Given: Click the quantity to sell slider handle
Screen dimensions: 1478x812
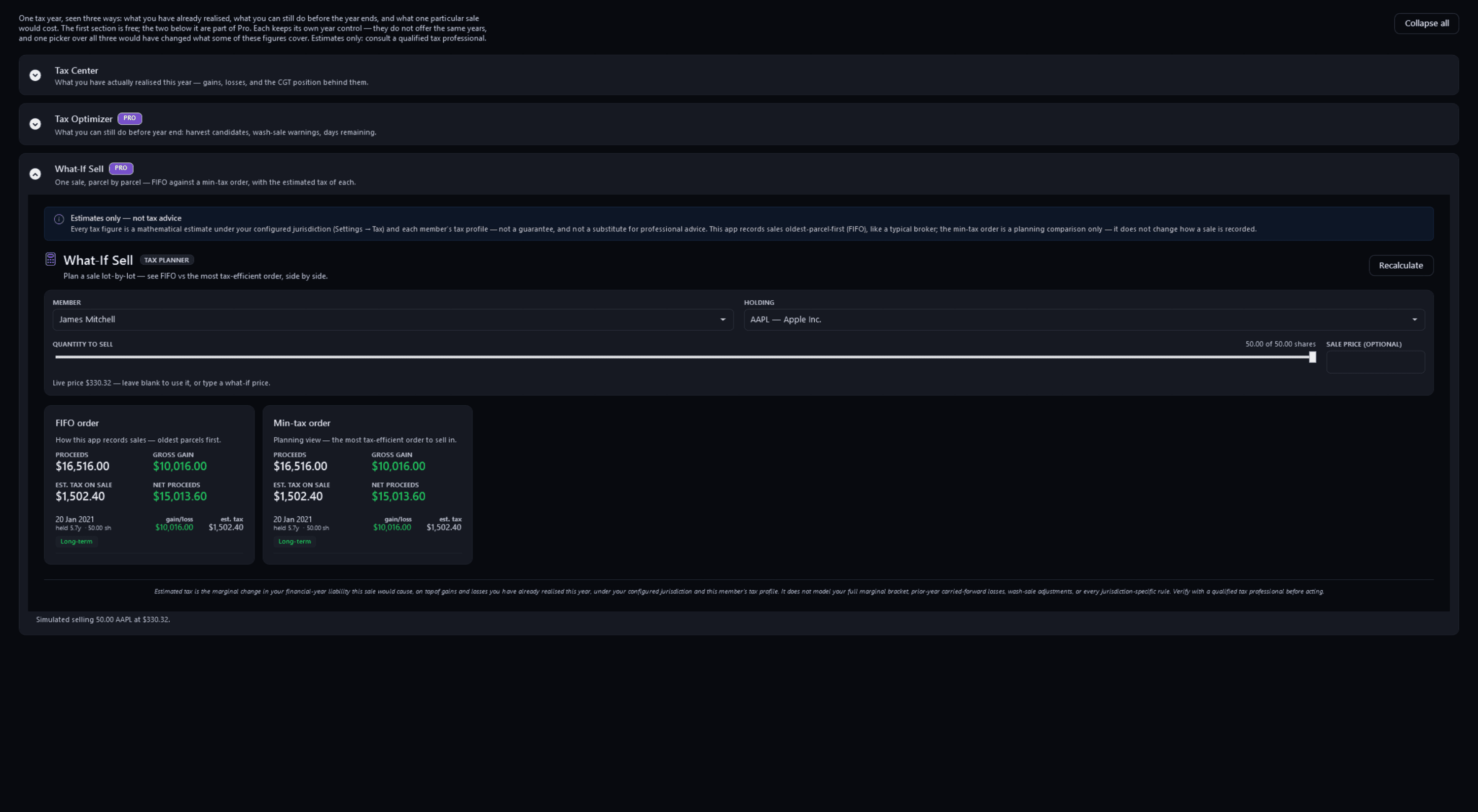Looking at the screenshot, I should coord(1312,357).
